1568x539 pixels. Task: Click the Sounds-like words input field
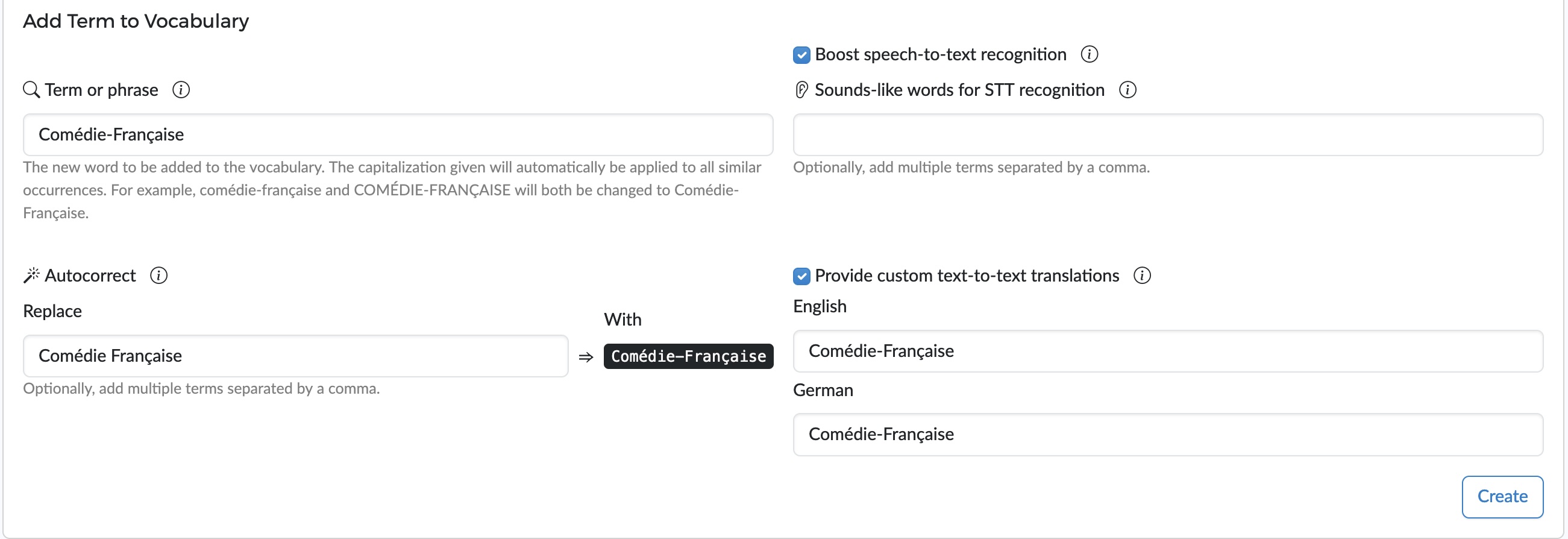pyautogui.click(x=1167, y=134)
